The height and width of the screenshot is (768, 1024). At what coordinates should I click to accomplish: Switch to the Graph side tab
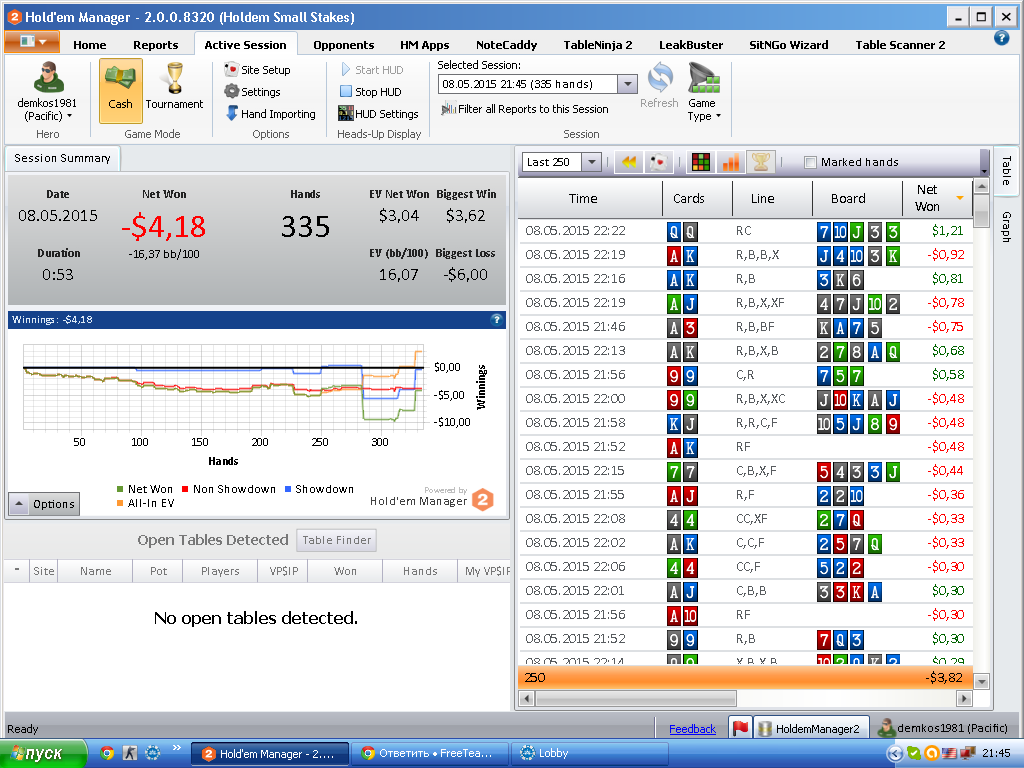[x=1006, y=227]
